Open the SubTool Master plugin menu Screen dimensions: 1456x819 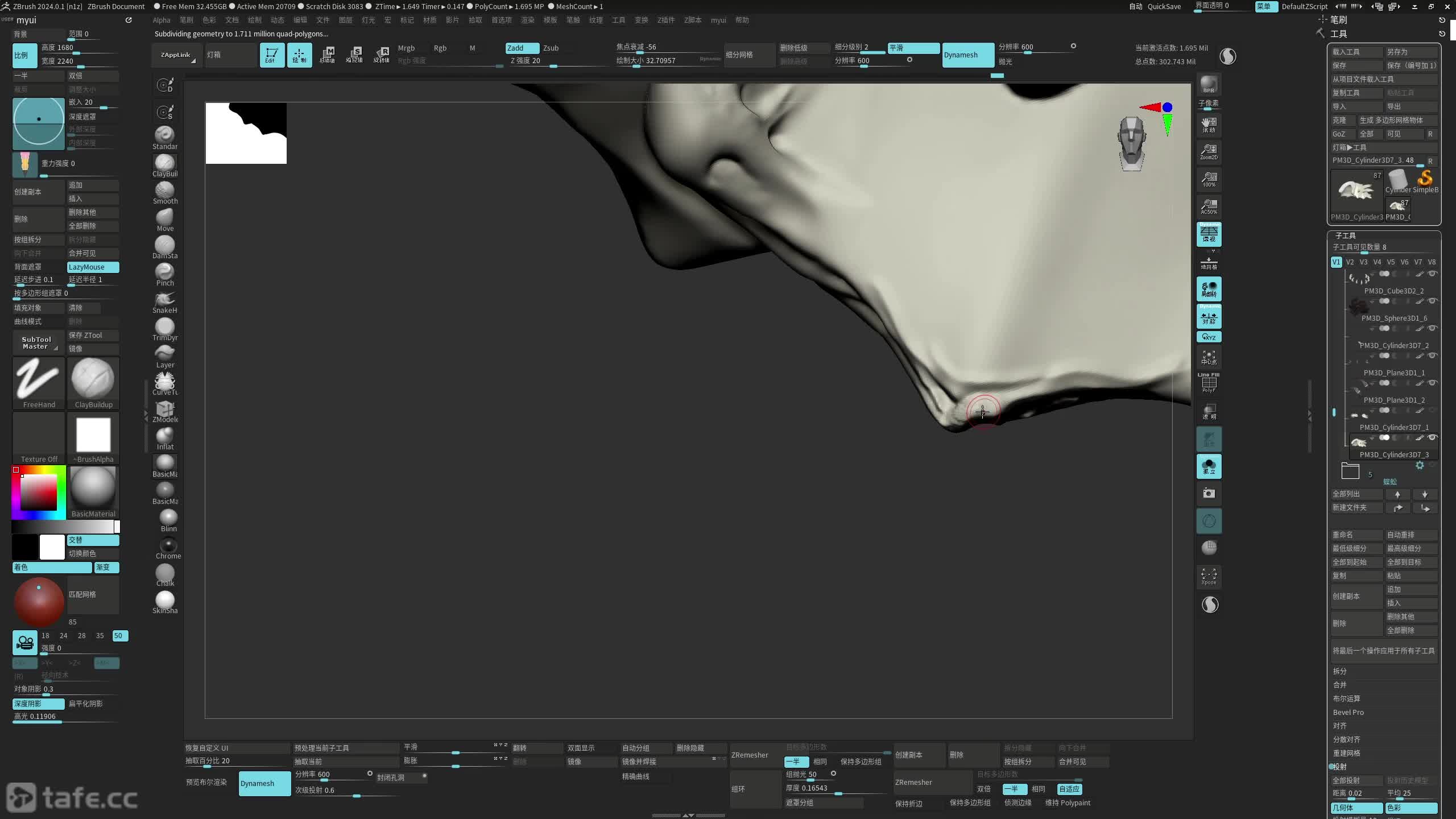click(37, 342)
